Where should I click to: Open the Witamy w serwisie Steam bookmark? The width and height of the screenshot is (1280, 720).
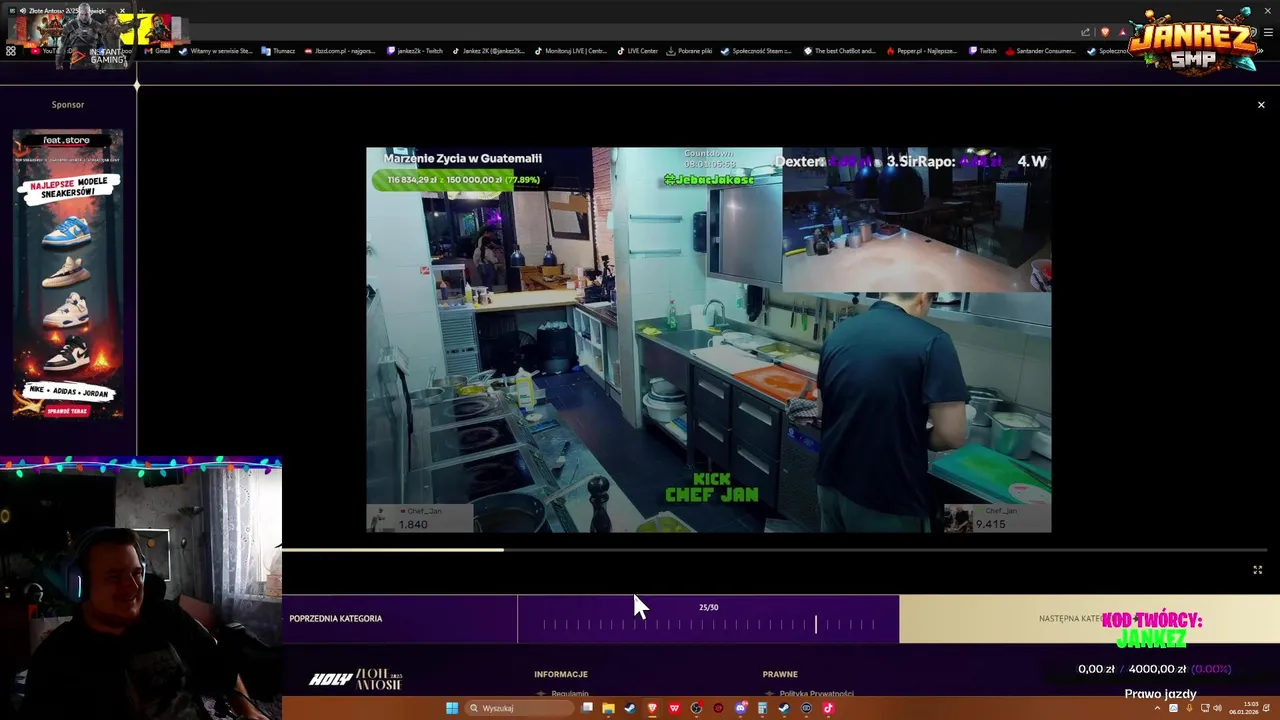pos(216,51)
